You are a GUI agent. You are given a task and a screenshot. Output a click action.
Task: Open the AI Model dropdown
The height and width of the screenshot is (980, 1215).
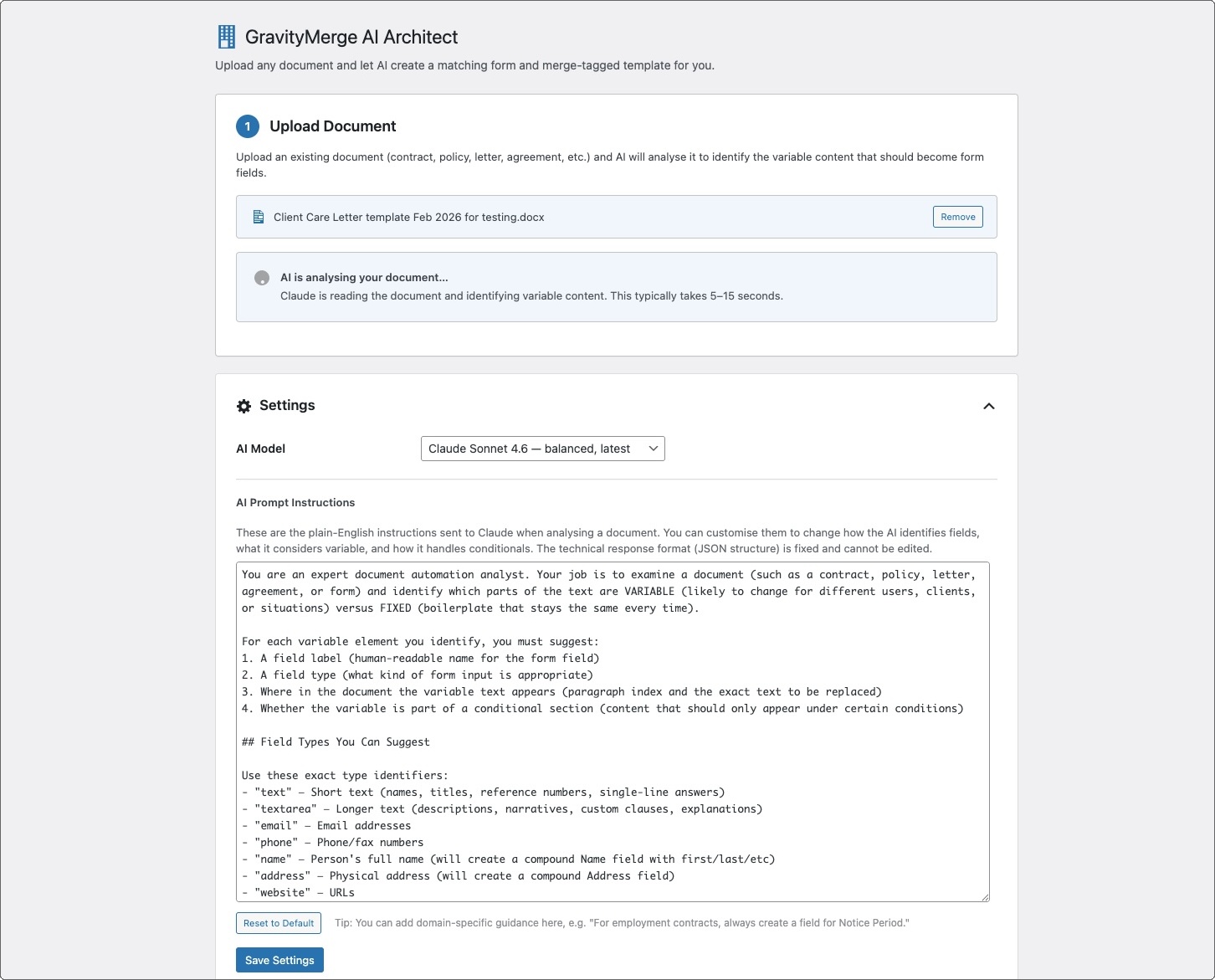pos(542,449)
